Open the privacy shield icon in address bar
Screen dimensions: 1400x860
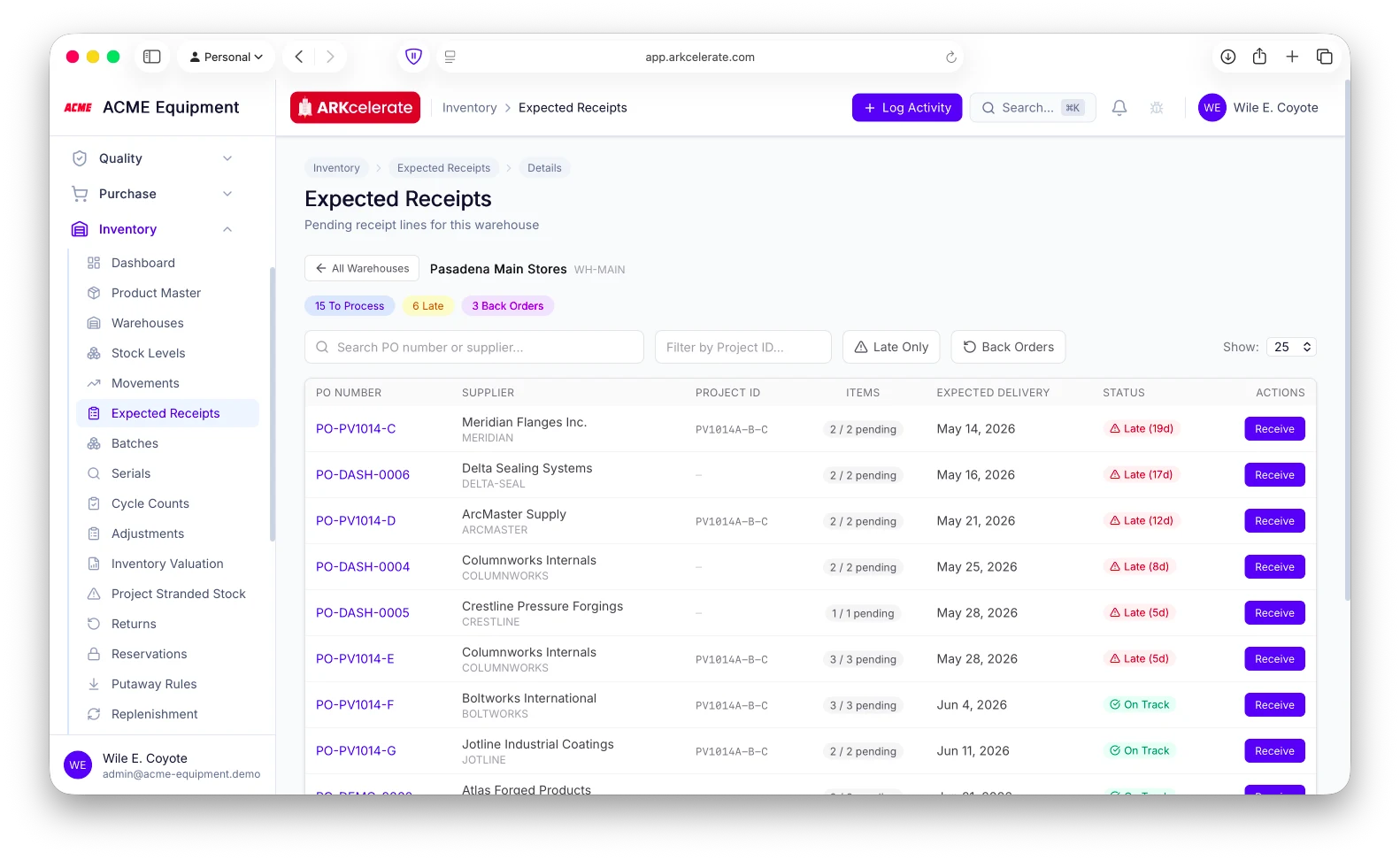coord(413,57)
